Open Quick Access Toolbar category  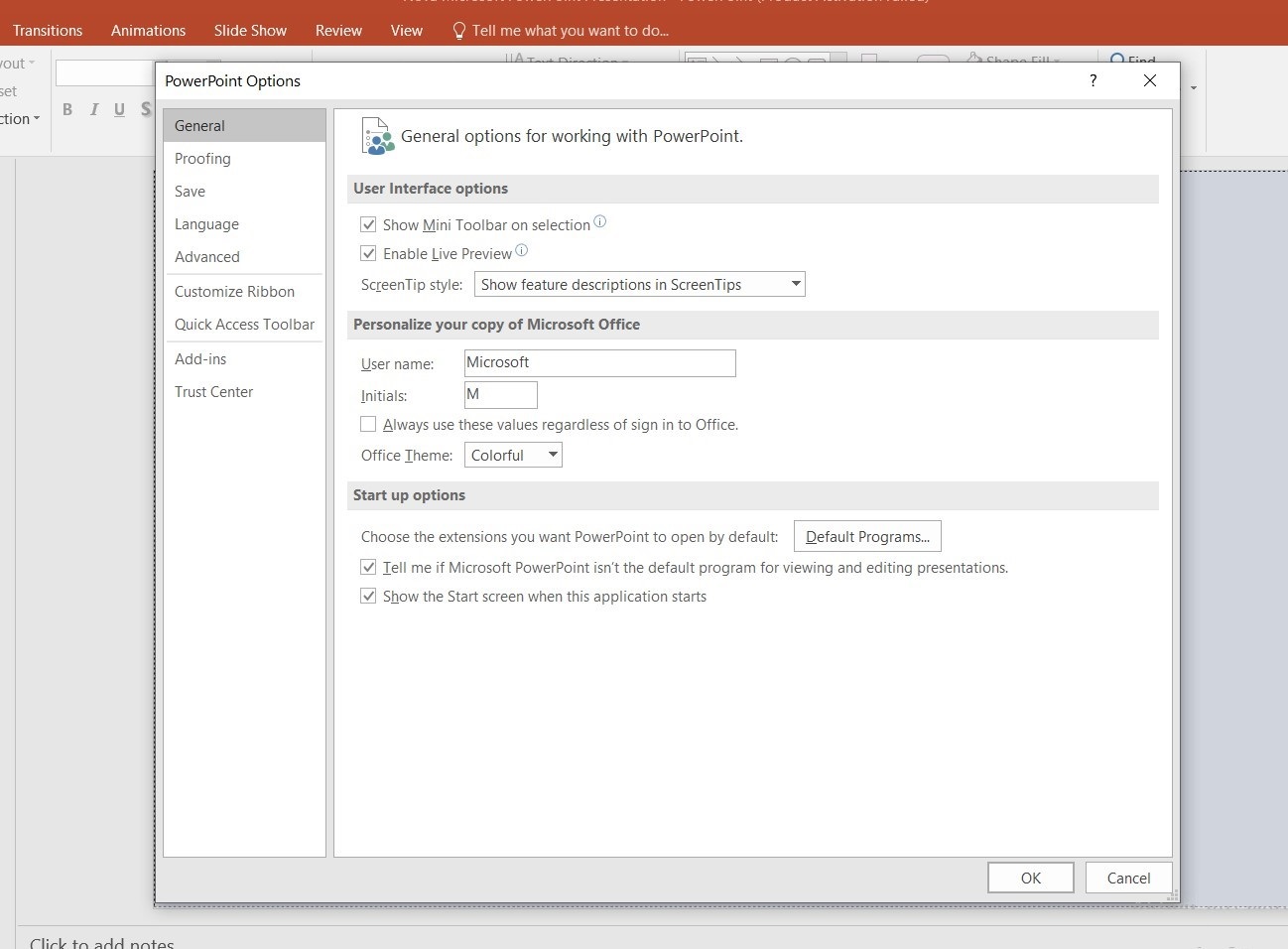coord(244,325)
